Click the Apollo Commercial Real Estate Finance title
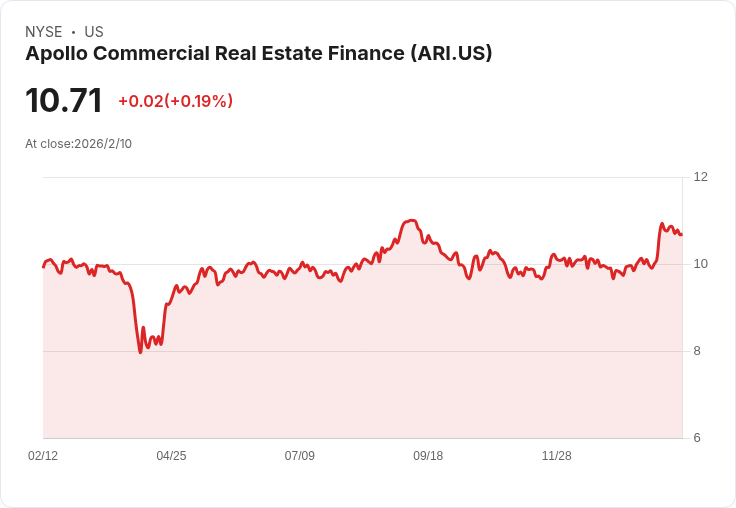This screenshot has height=508, width=736. [259, 54]
